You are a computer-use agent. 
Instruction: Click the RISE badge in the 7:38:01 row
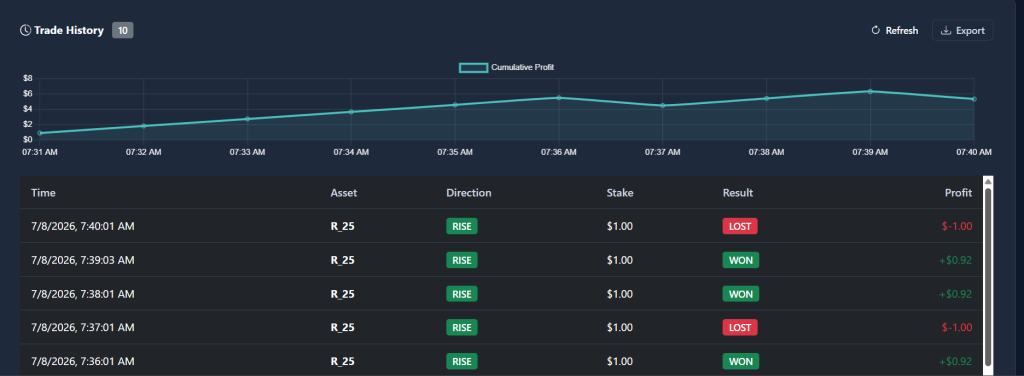point(462,294)
